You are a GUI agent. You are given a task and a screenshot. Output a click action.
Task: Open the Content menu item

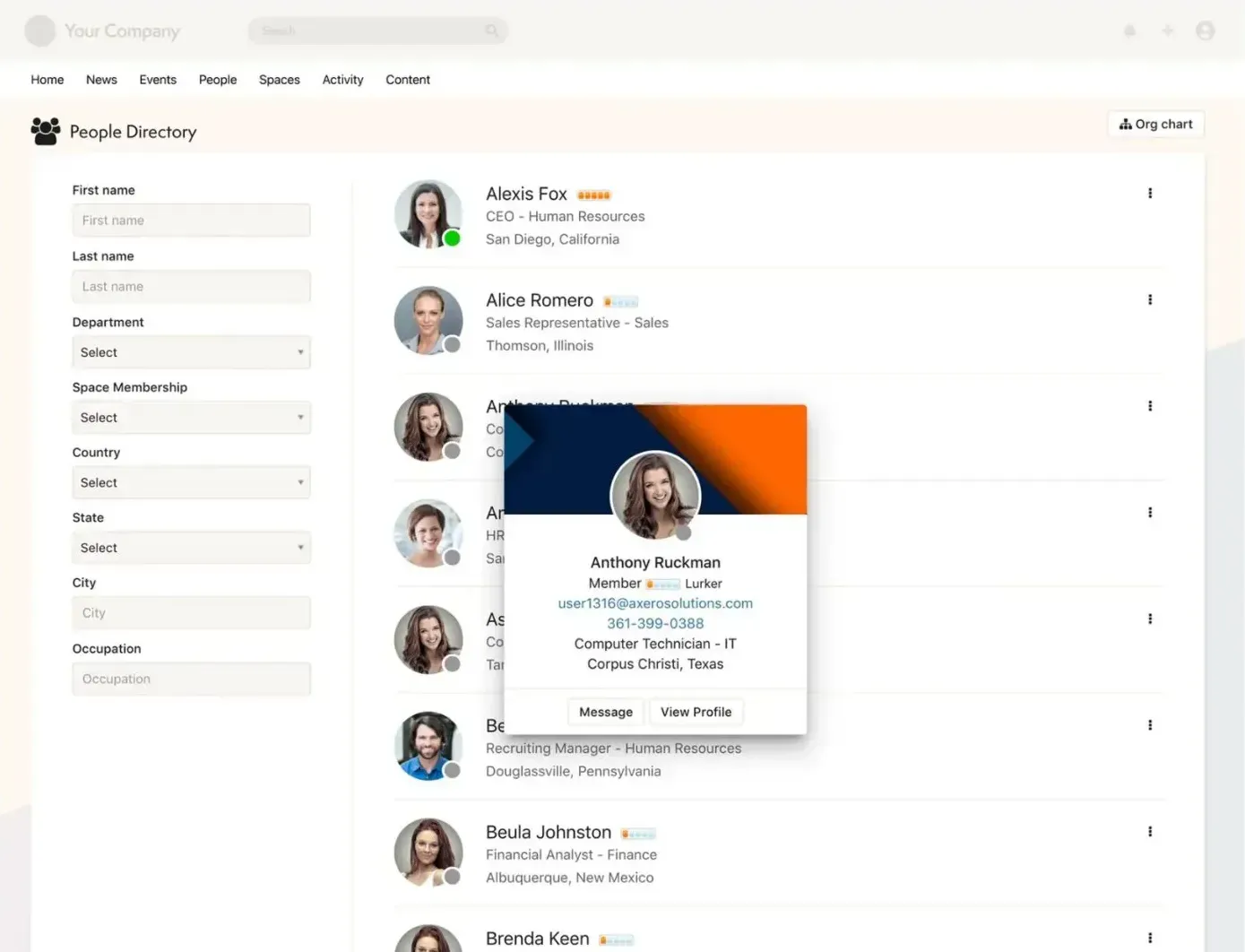pos(408,80)
